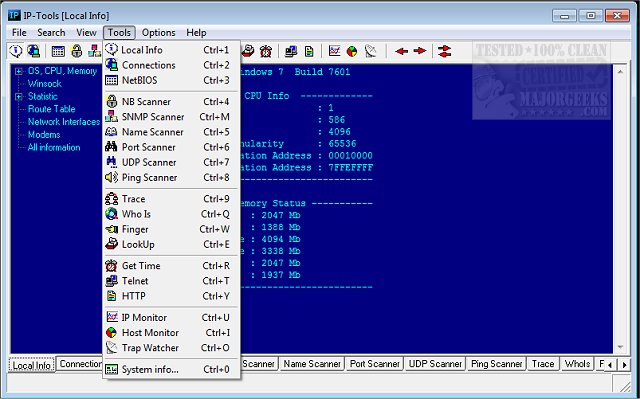This screenshot has height=399, width=640.
Task: Click the NetBIOS grid icon in the toolbar
Action: (58, 51)
